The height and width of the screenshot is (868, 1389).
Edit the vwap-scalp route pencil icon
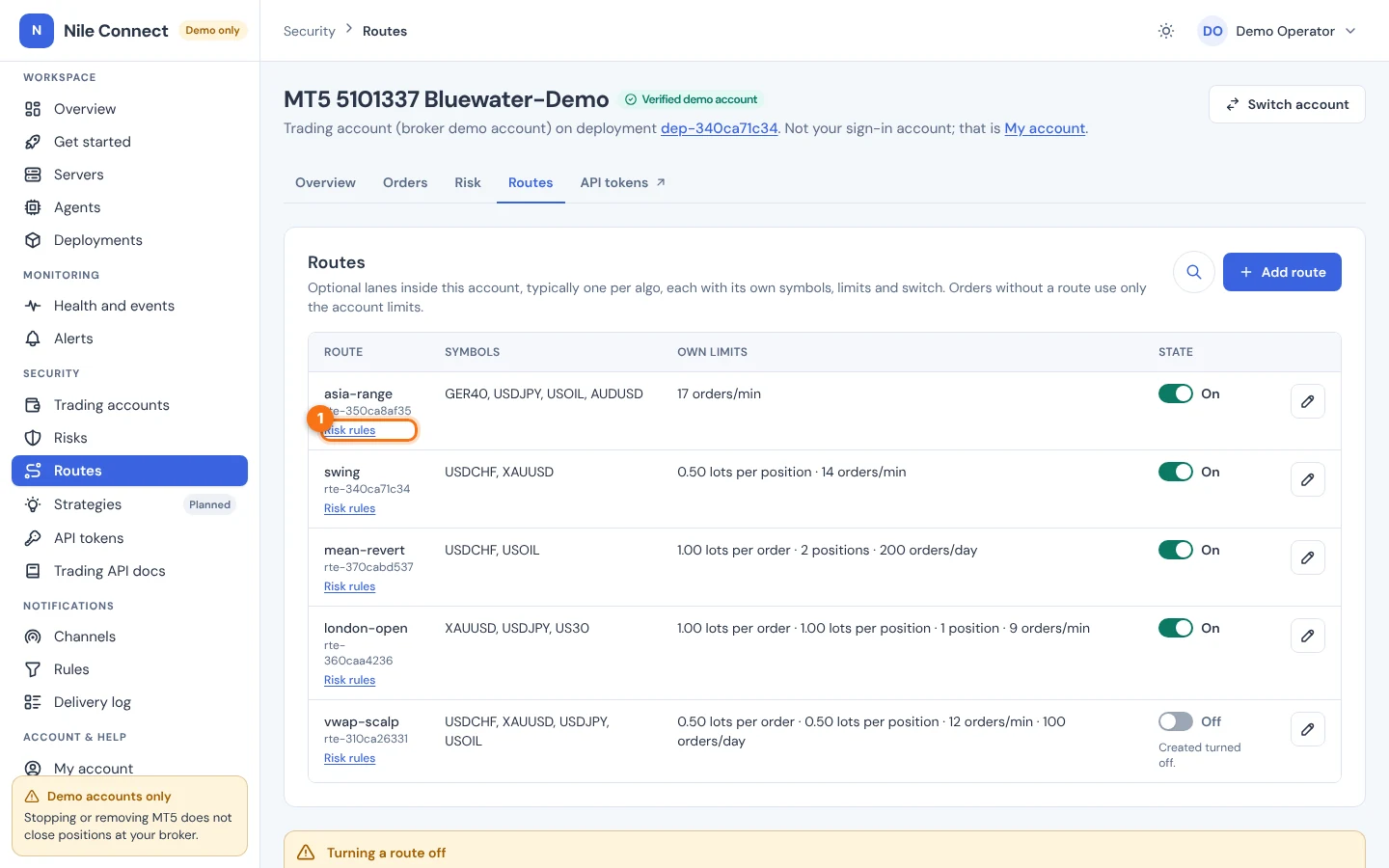click(x=1307, y=729)
